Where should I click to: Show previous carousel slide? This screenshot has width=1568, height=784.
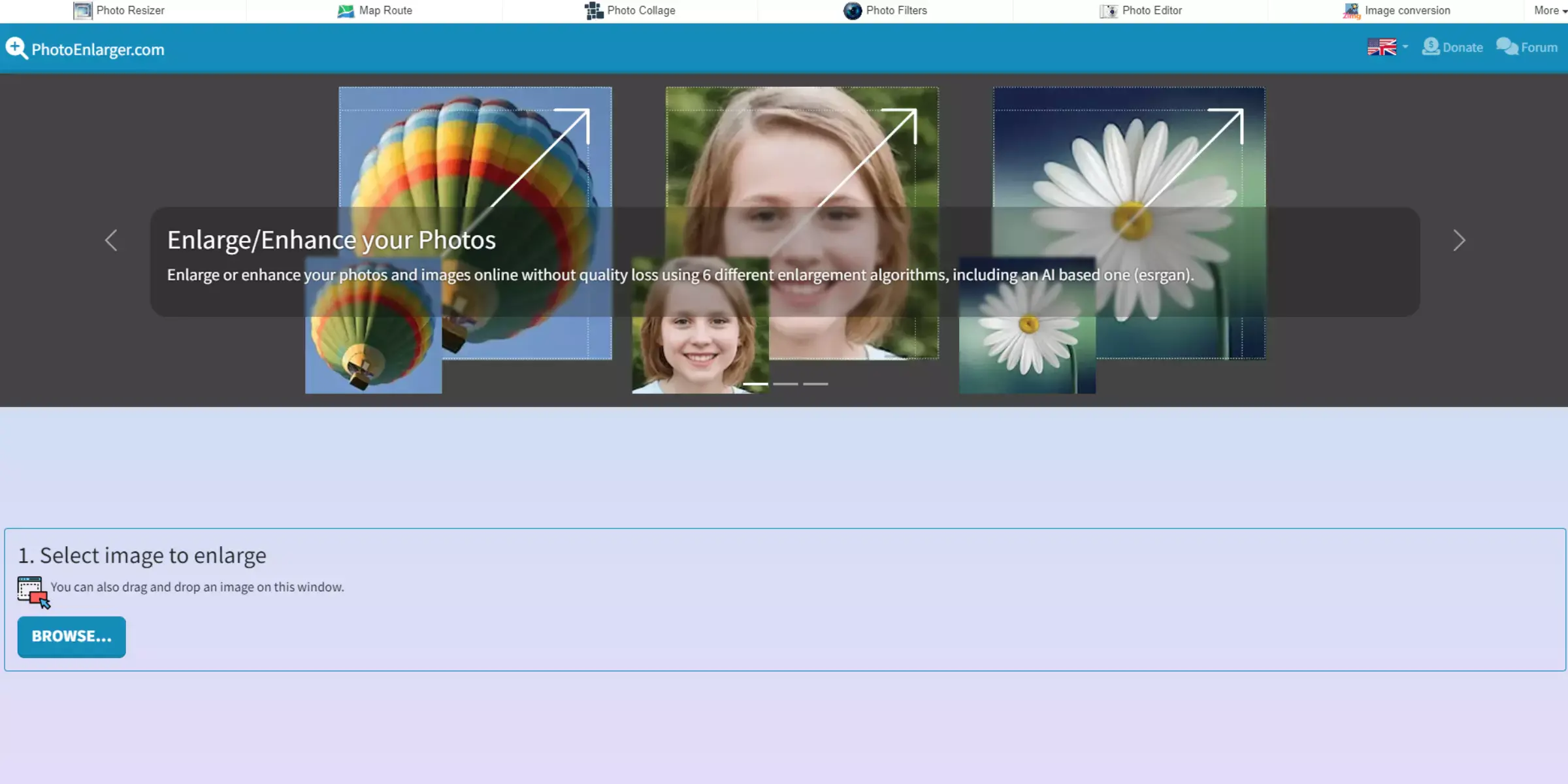coord(111,240)
